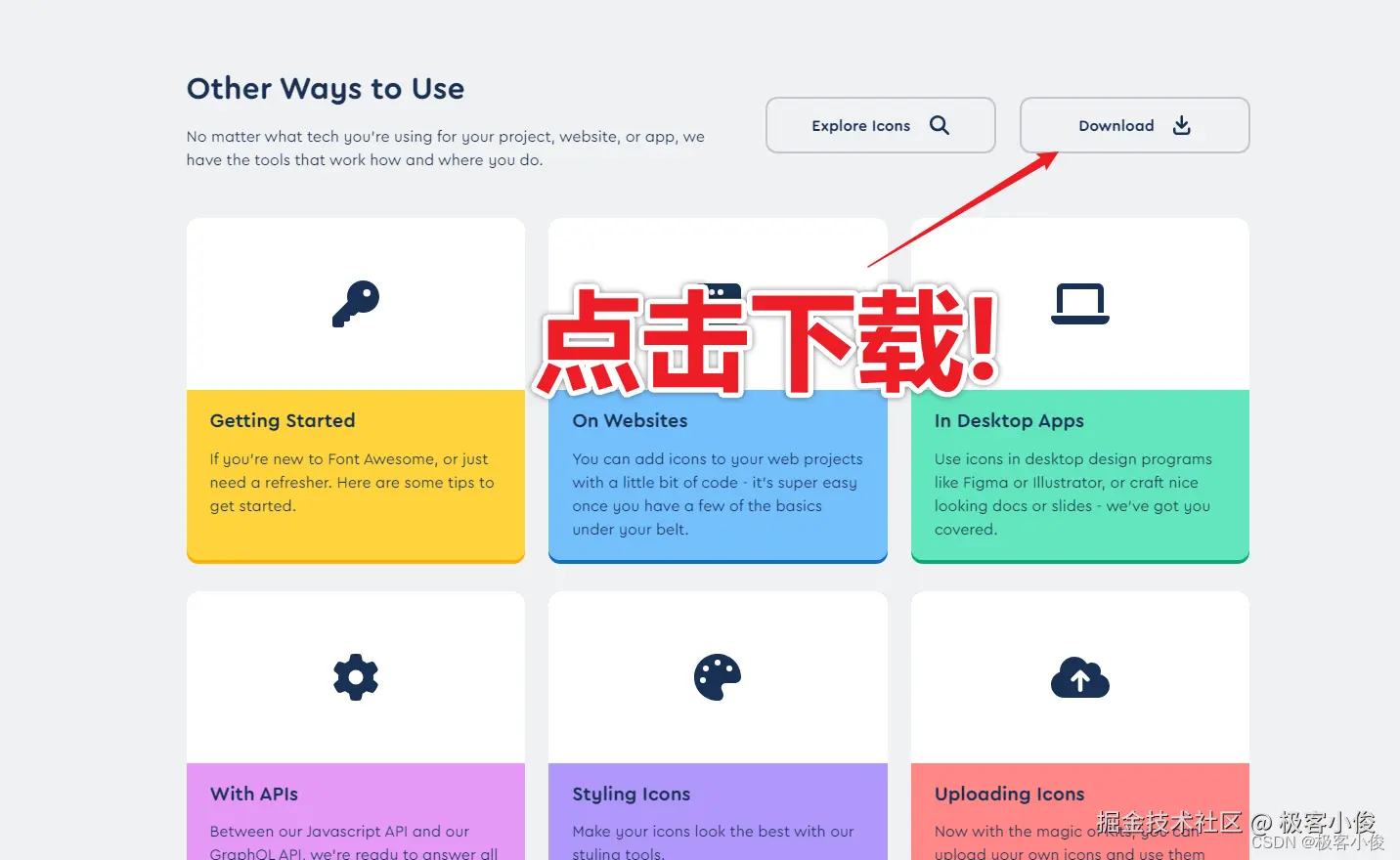
Task: Click the purple With APIs description text
Action: coord(354,841)
